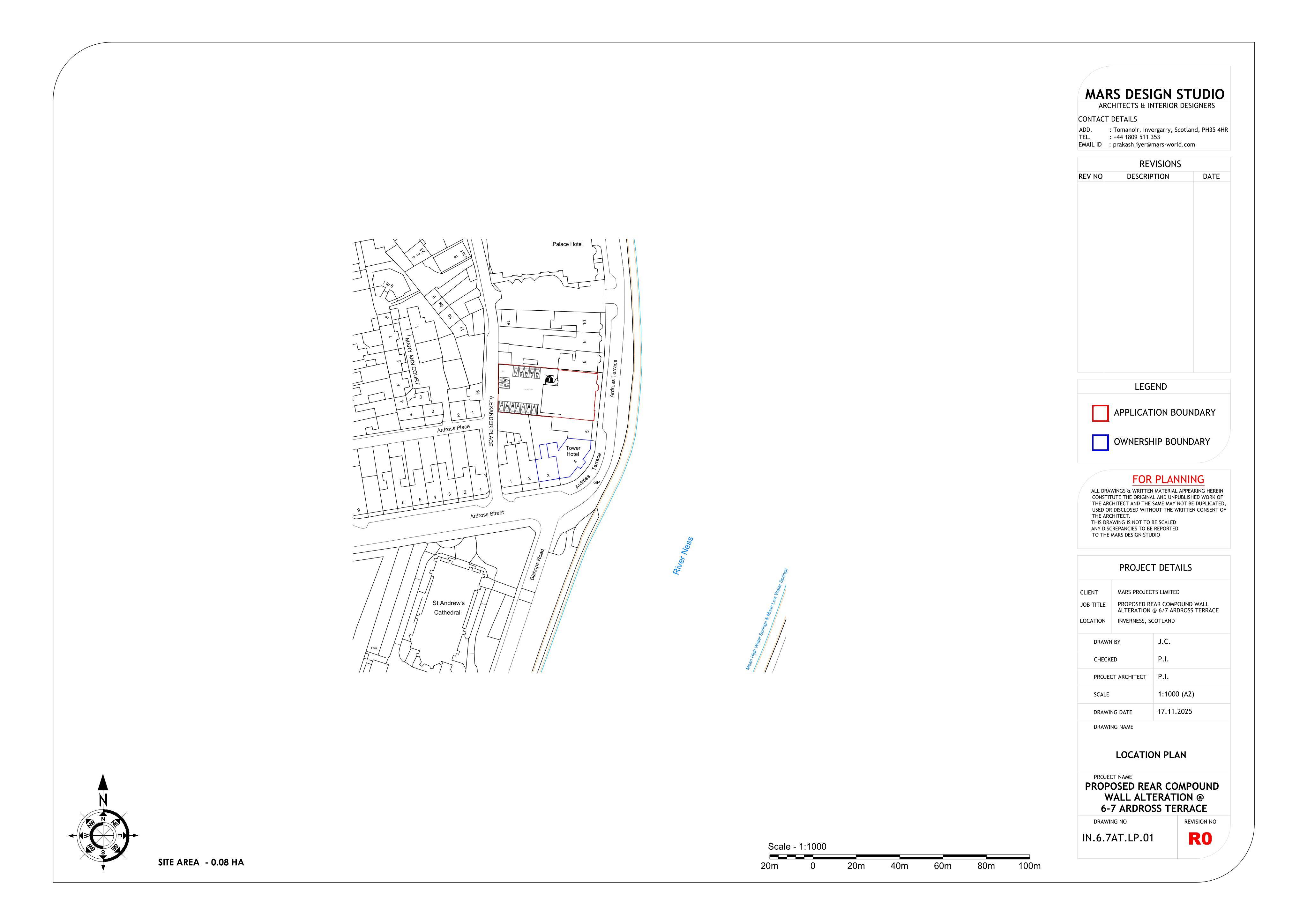The image size is (1307, 924).
Task: Select the 'REVISIONS' table heading
Action: pyautogui.click(x=1160, y=164)
